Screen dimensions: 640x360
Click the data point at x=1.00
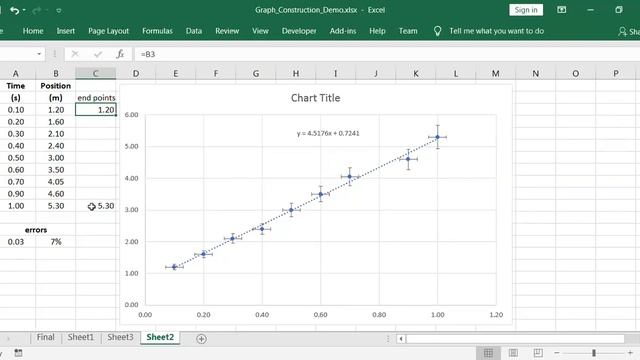coord(438,137)
